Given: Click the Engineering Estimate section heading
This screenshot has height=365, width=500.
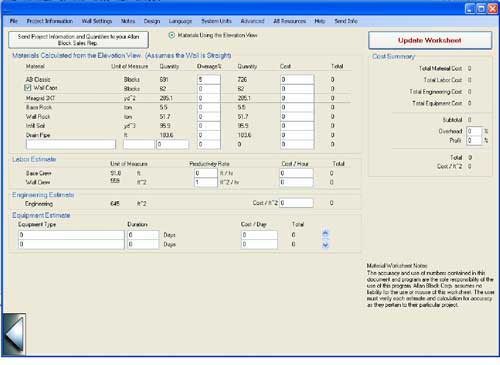Looking at the screenshot, I should click(x=43, y=195).
